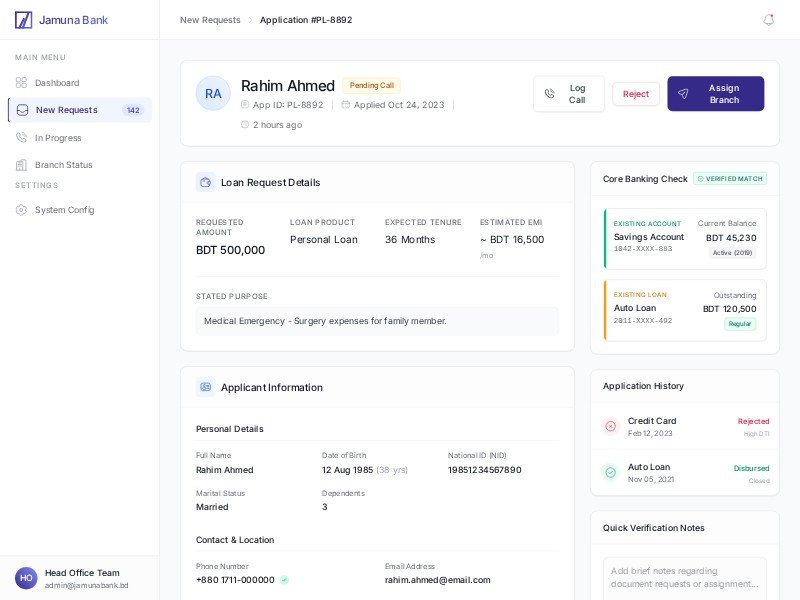Viewport: 800px width, 600px height.
Task: Click the Applicant Information ID card icon
Action: click(x=206, y=387)
